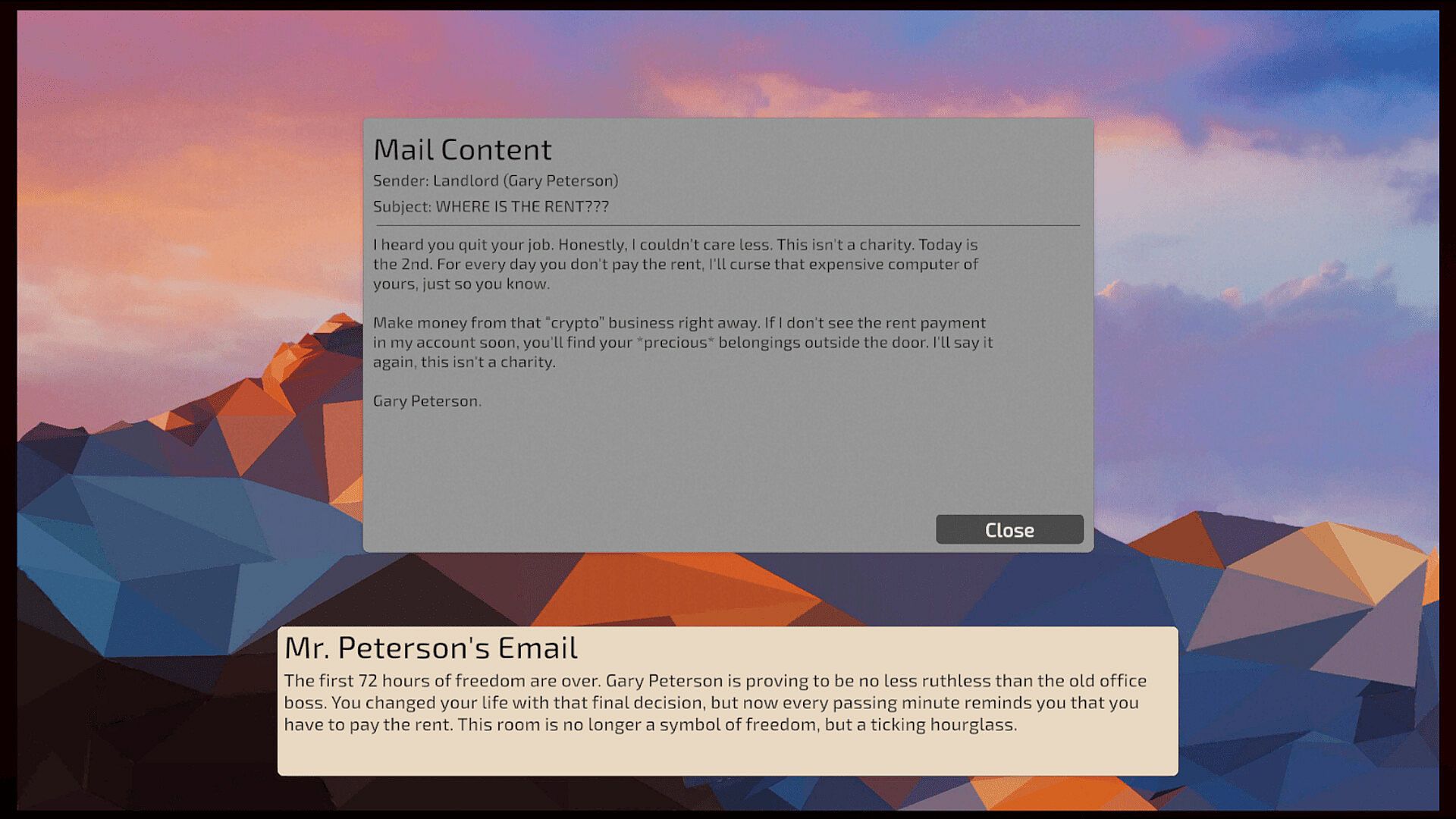Click the name in parentheses after Landlord
1456x819 pixels.
pyautogui.click(x=562, y=180)
